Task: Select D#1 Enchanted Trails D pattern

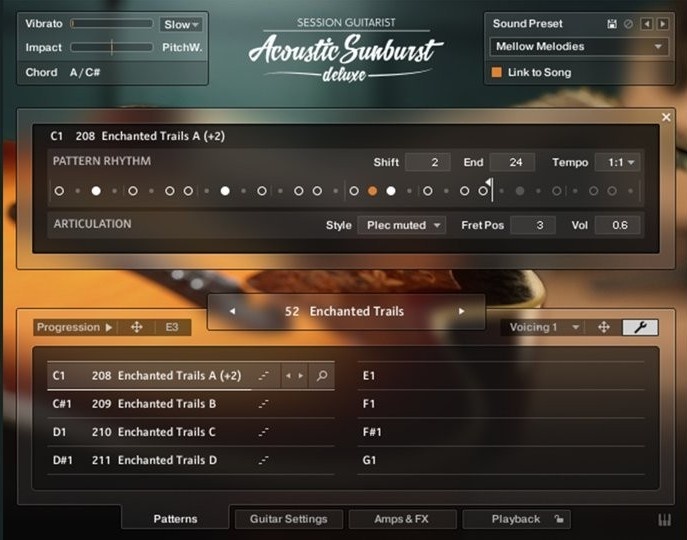Action: (191, 460)
